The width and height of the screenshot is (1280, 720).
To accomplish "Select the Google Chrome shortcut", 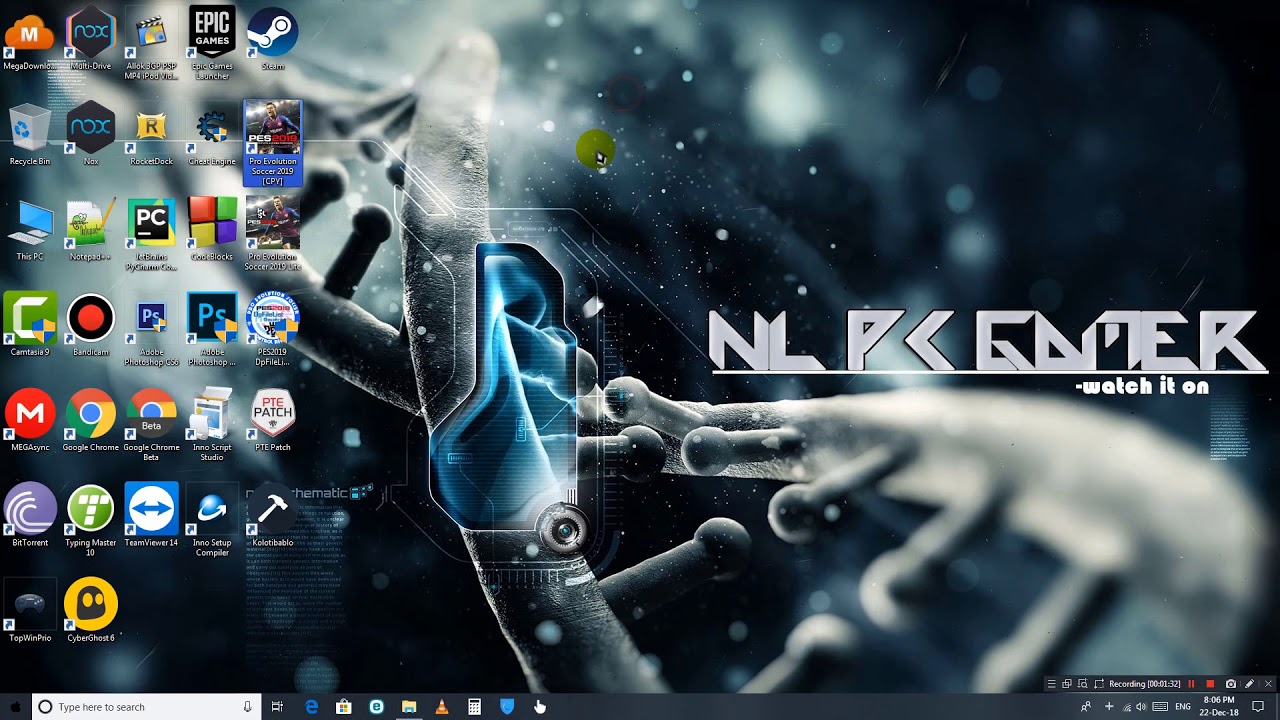I will [x=91, y=420].
